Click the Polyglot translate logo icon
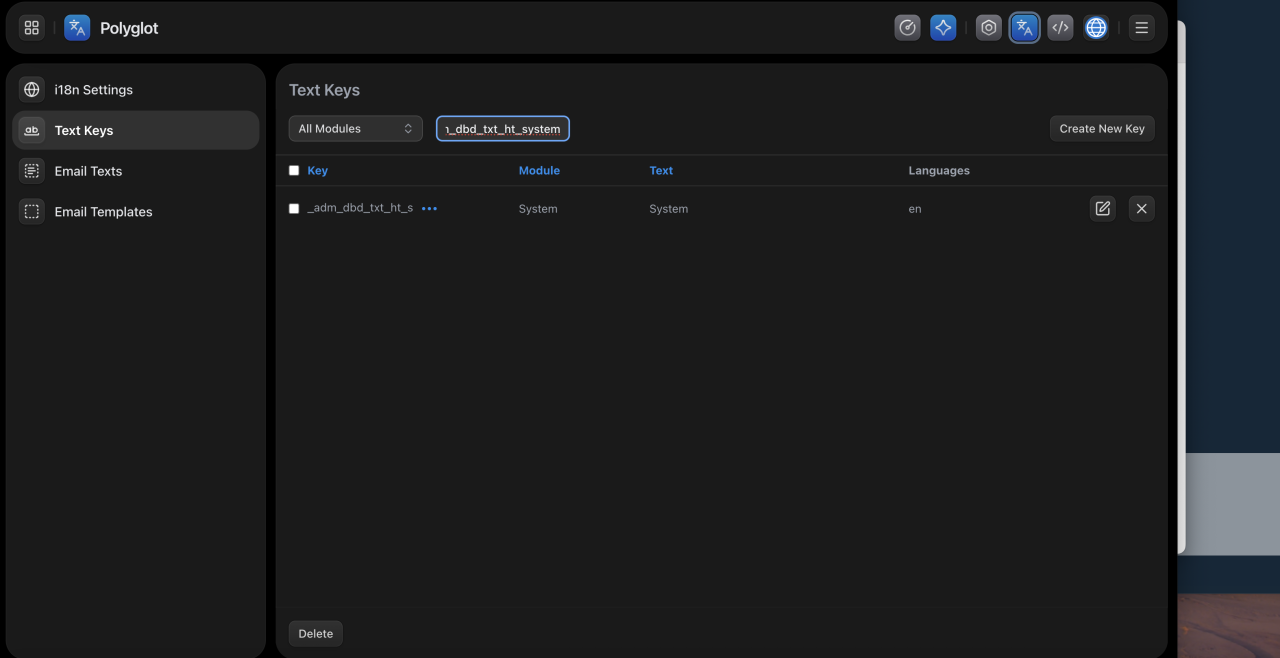 coord(77,28)
